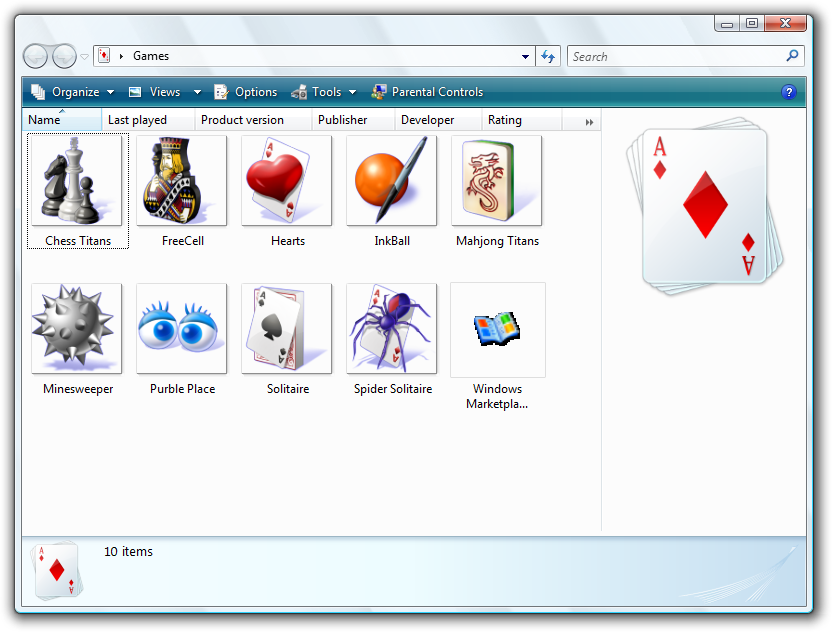Viewport: 832px width, 632px height.
Task: Close the Games window
Action: tap(786, 23)
